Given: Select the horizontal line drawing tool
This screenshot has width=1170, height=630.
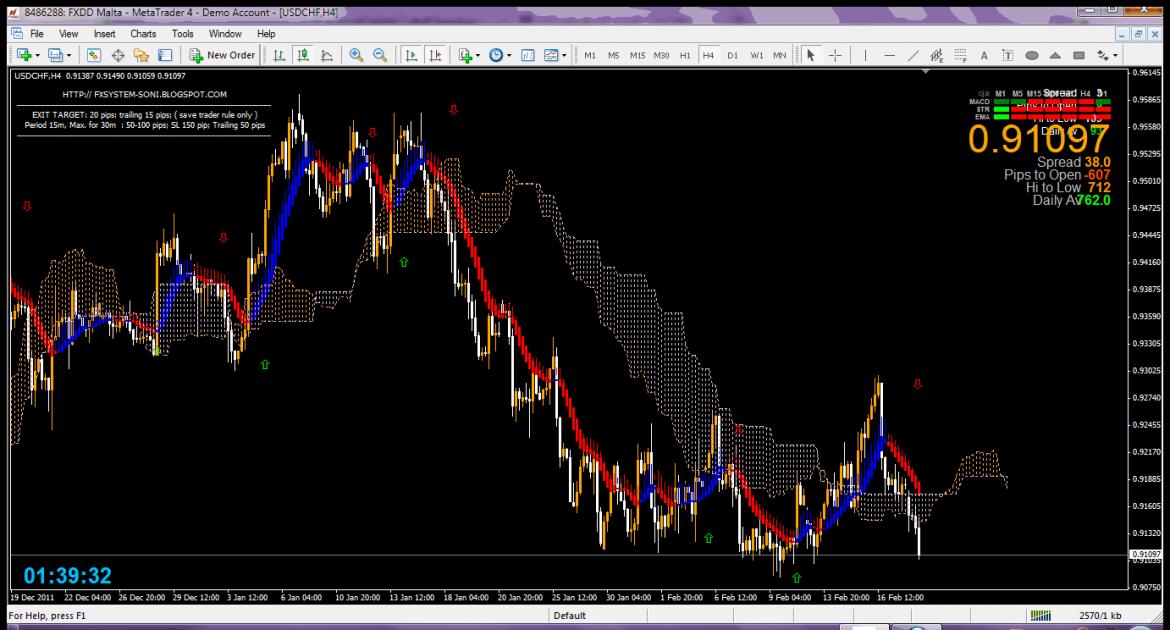Looking at the screenshot, I should click(x=888, y=55).
